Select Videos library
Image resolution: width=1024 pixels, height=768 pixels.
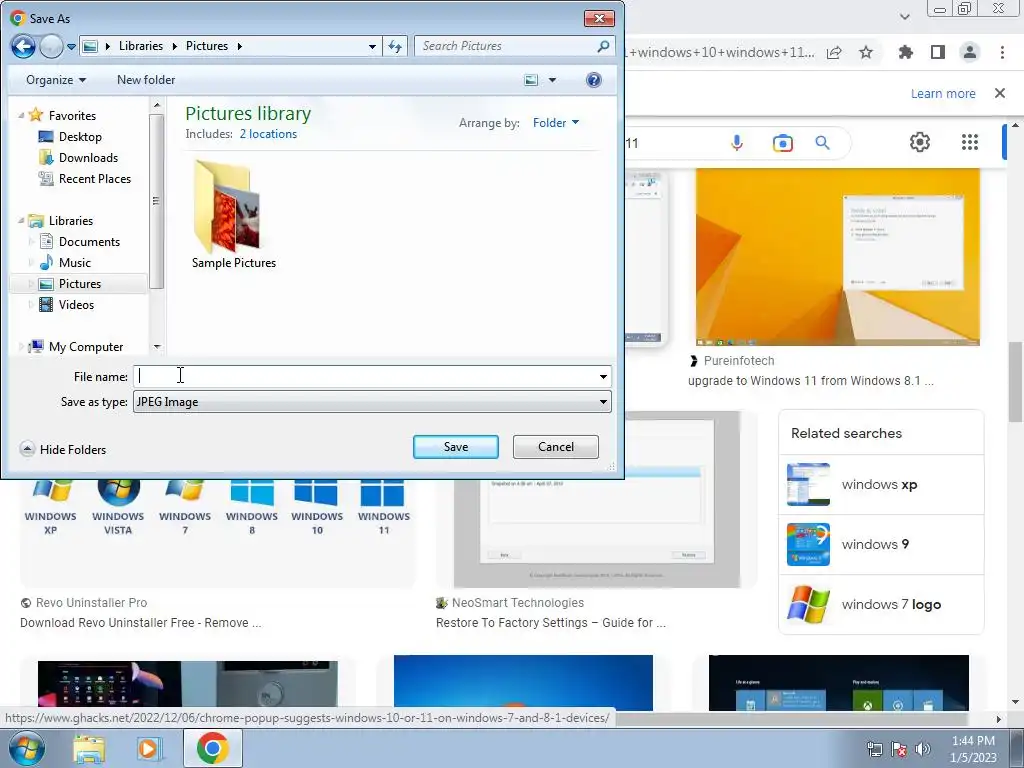(76, 304)
